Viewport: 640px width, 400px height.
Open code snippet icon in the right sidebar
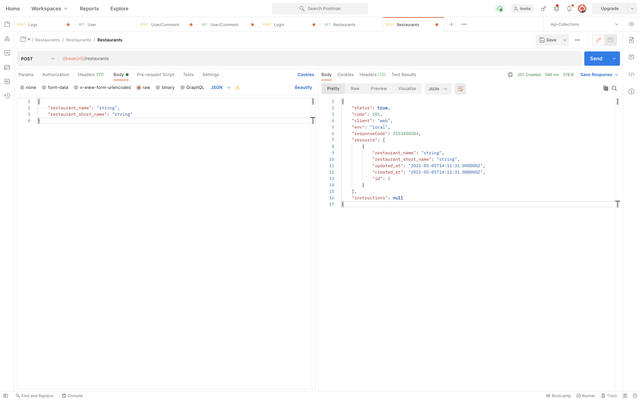[631, 74]
